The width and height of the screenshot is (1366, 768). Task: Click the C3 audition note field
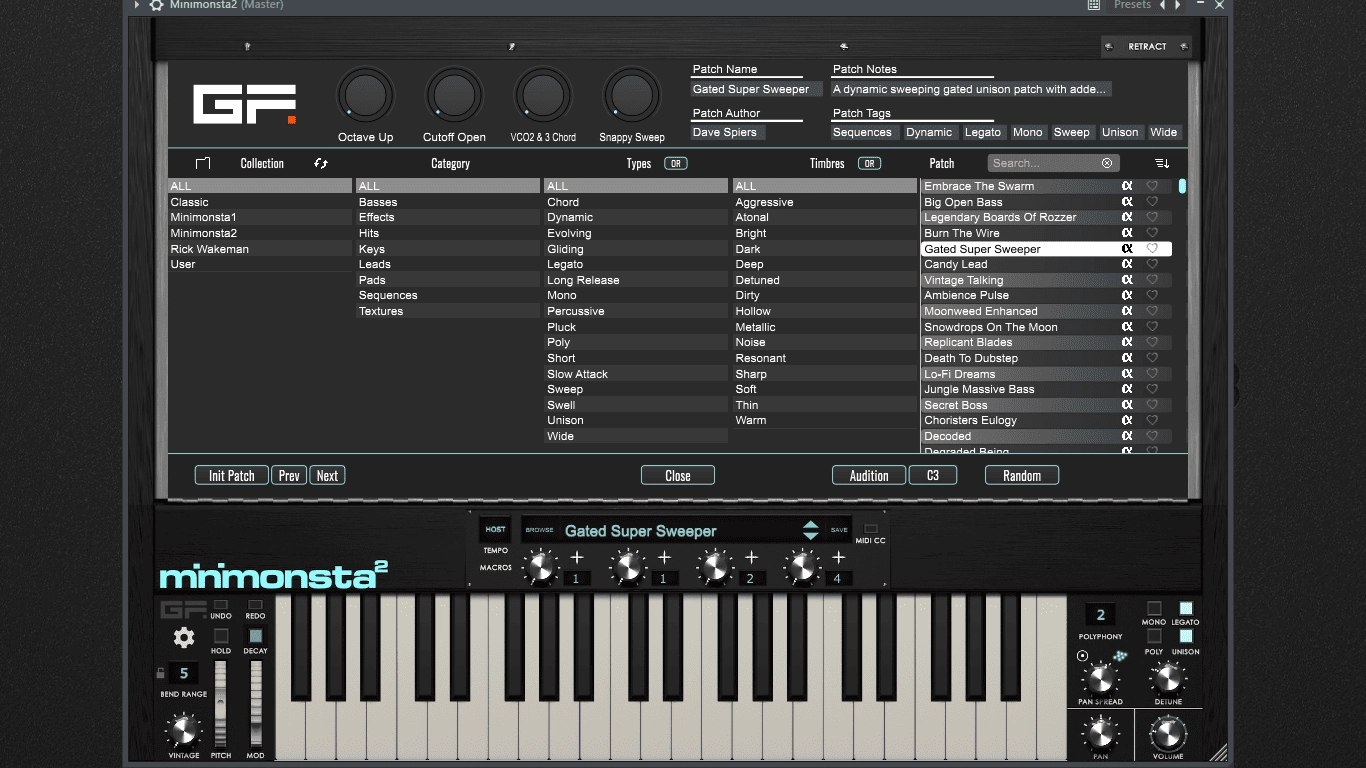(933, 475)
